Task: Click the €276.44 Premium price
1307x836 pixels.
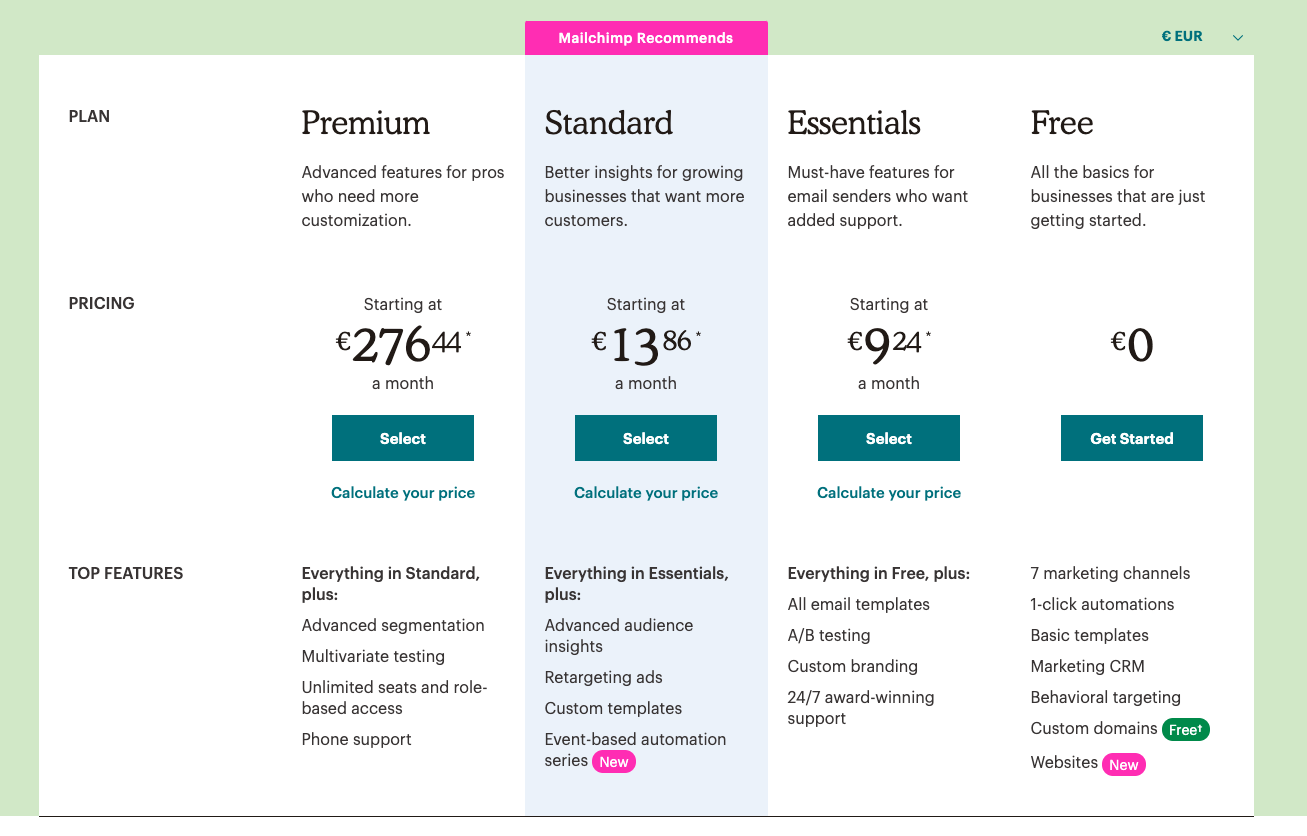Action: tap(402, 345)
